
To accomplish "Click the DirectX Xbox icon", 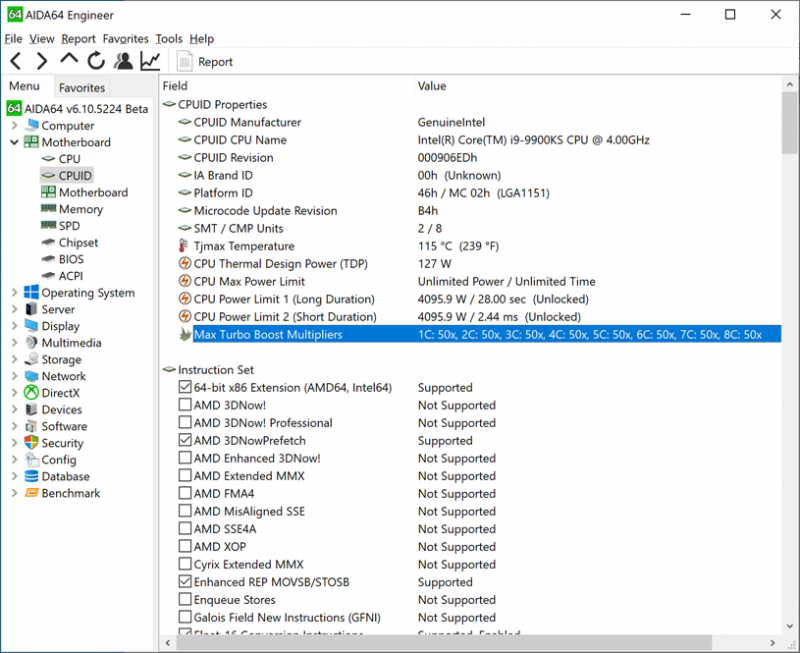I will 32,392.
